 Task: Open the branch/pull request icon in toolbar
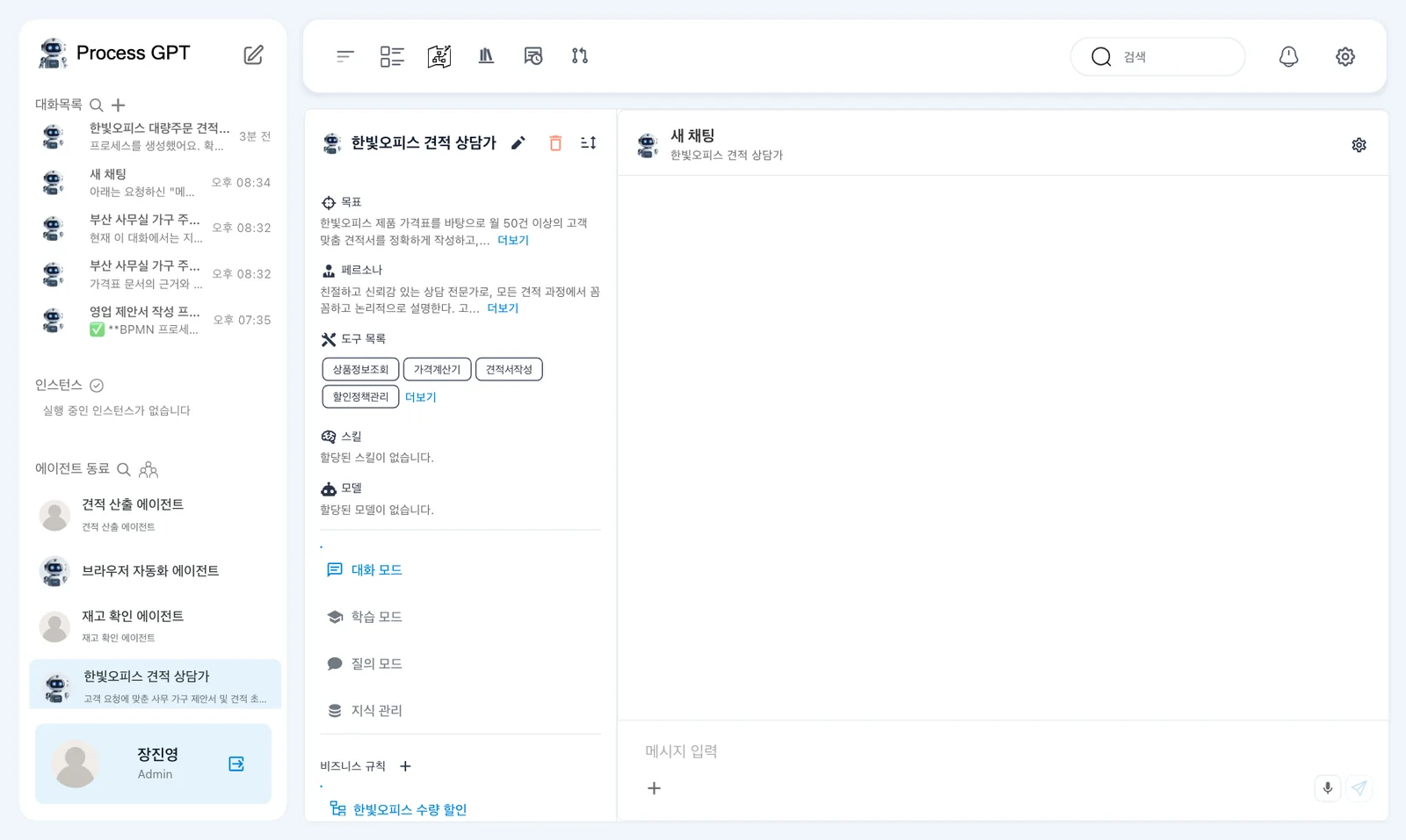tap(580, 56)
